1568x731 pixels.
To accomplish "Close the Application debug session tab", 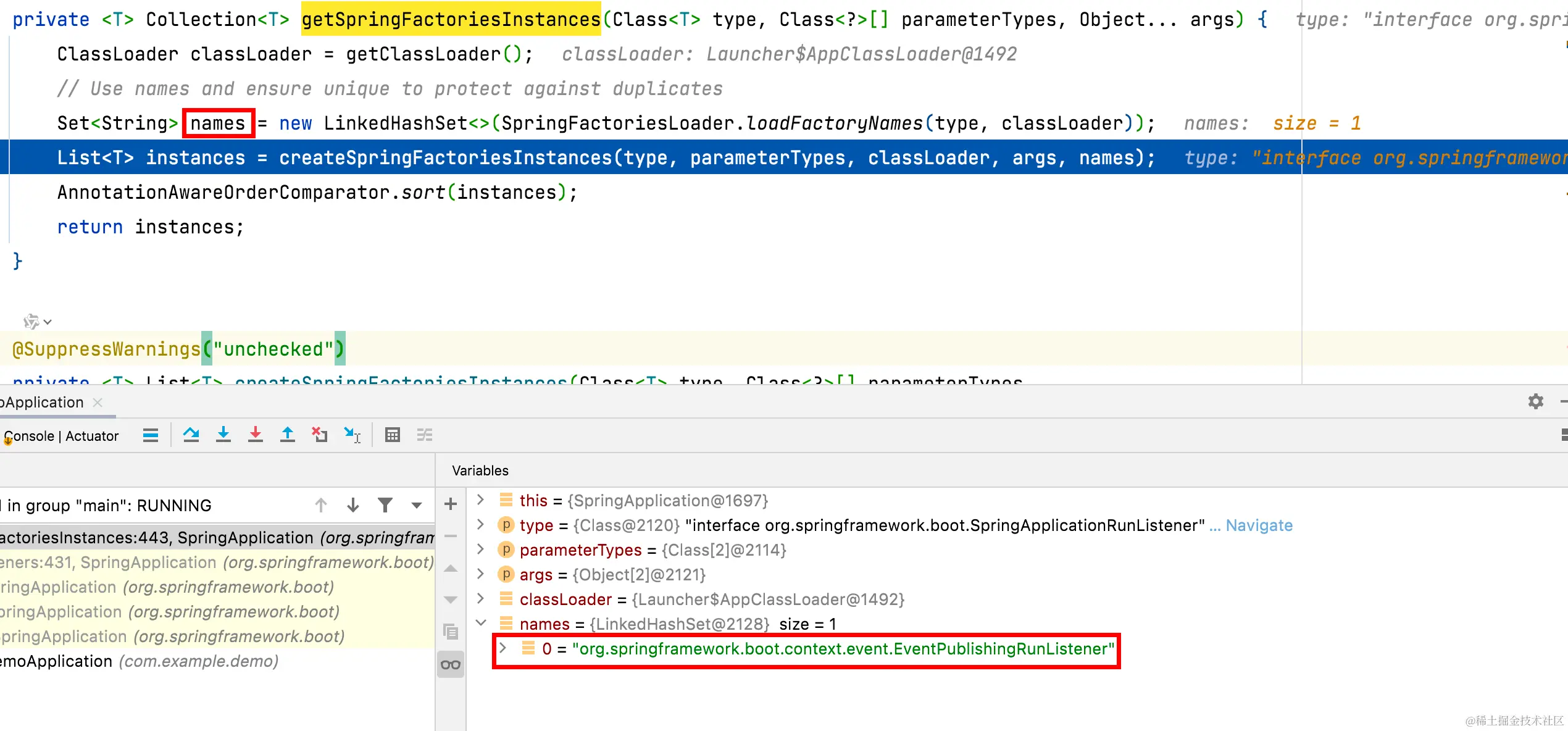I will point(98,403).
